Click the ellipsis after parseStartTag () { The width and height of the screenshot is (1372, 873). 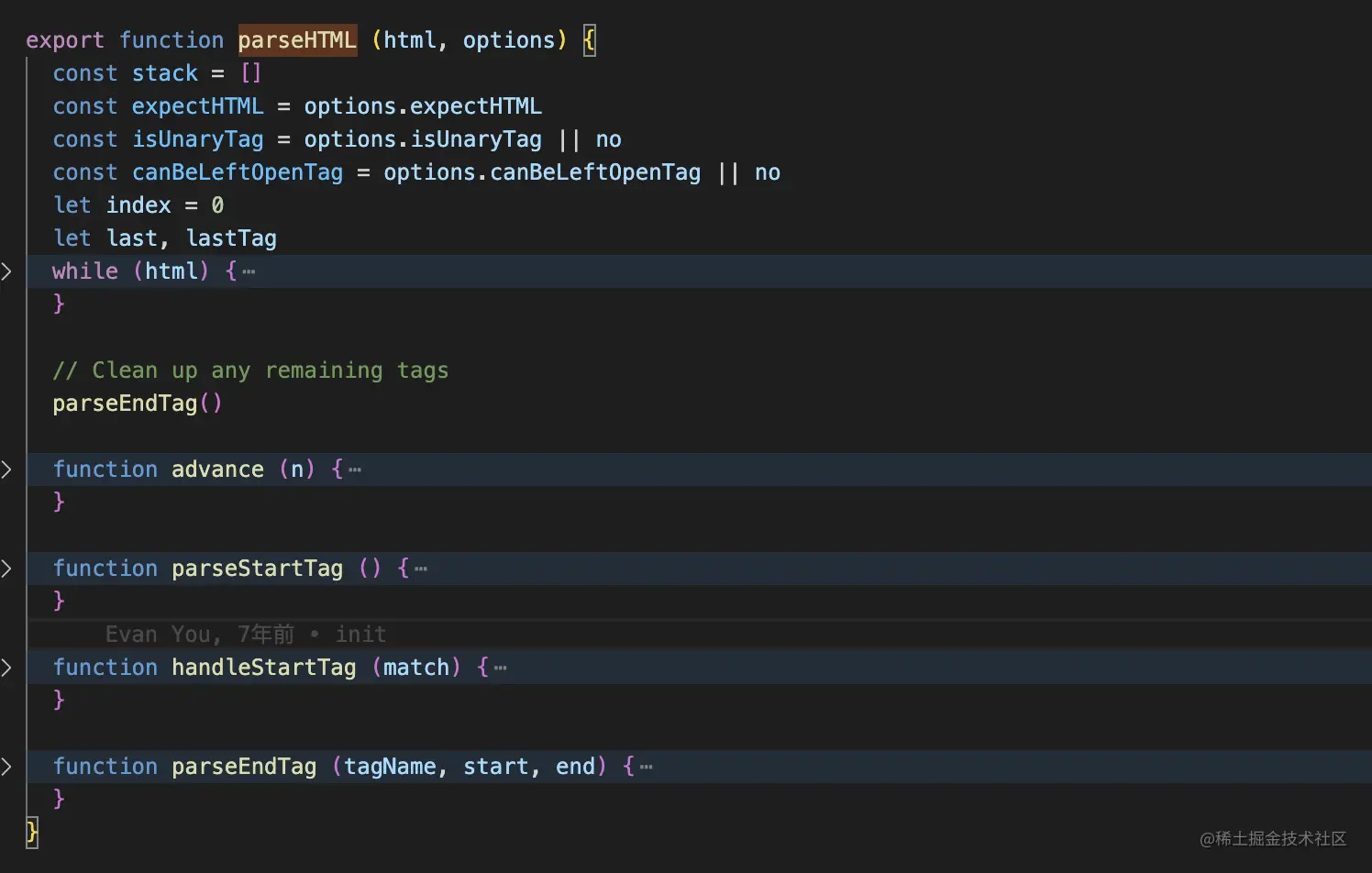click(x=421, y=569)
